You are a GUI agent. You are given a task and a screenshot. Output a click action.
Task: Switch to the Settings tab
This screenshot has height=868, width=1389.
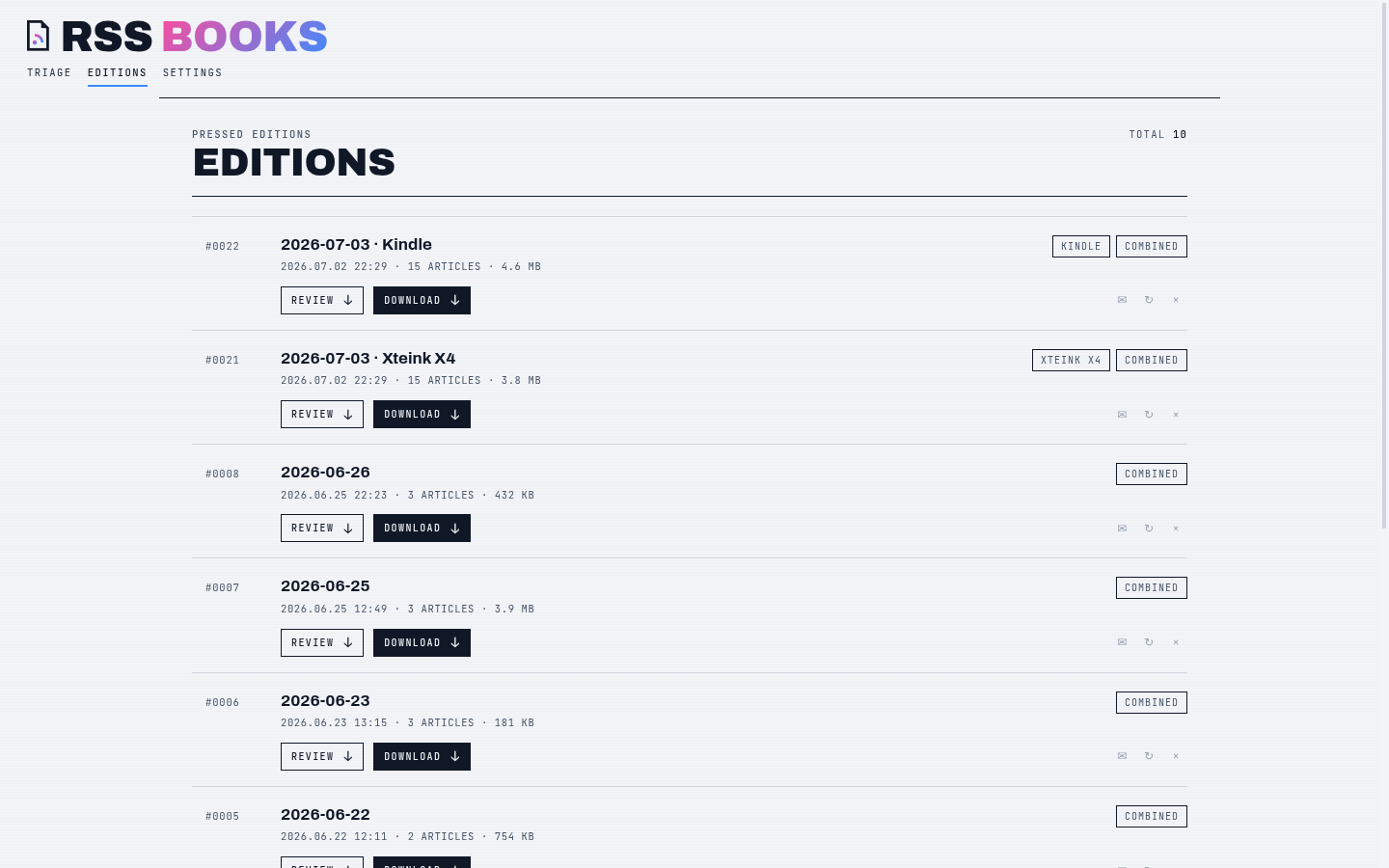[193, 73]
